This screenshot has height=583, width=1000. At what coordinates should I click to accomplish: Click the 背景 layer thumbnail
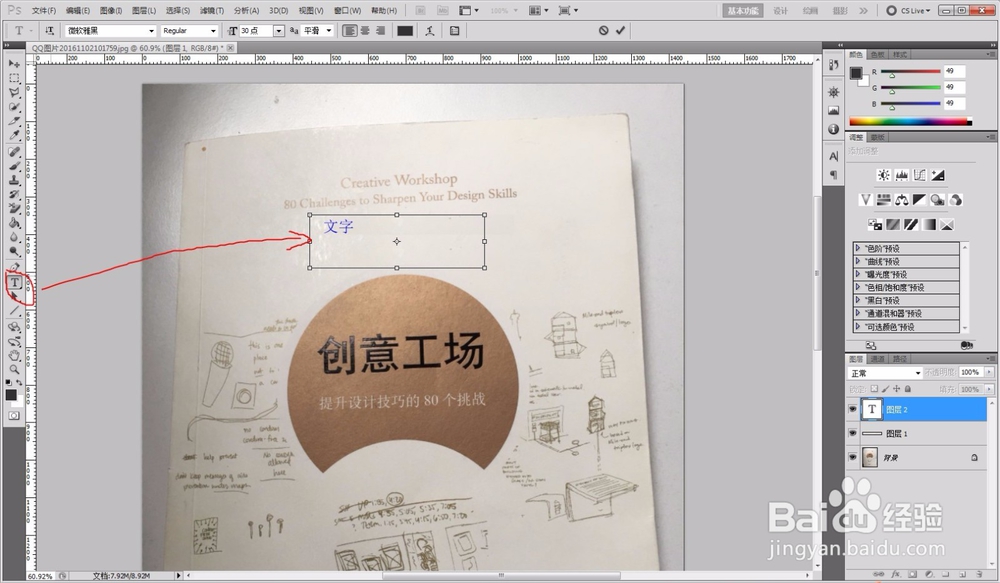click(870, 457)
